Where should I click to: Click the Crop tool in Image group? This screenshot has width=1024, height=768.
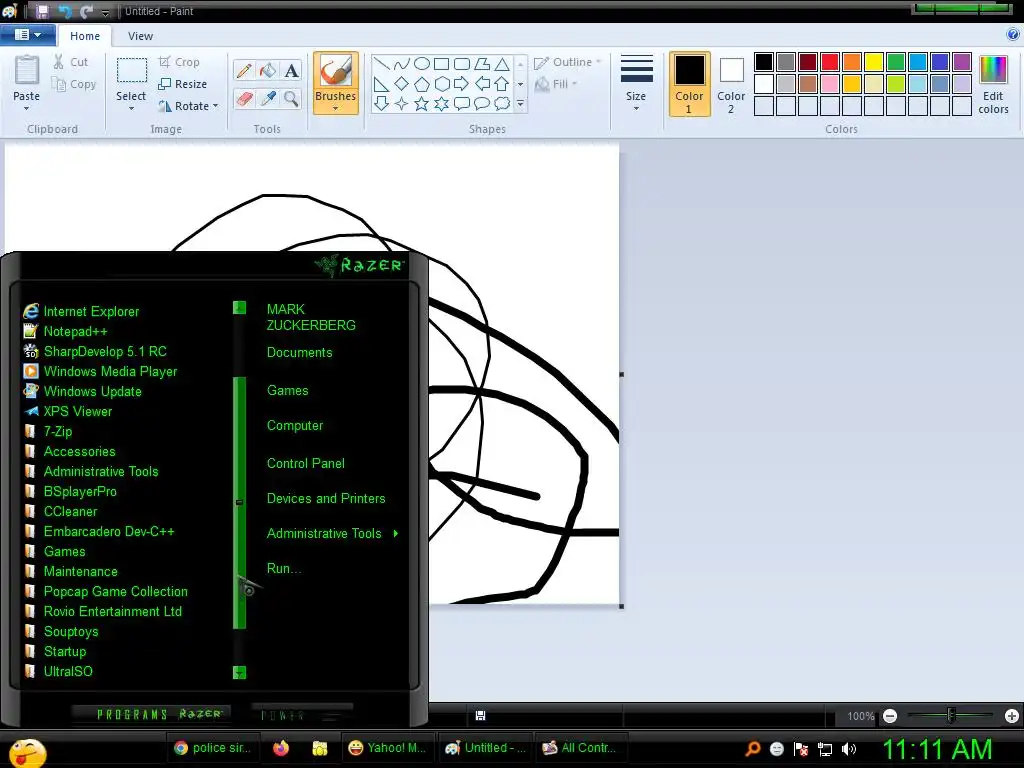(x=179, y=62)
